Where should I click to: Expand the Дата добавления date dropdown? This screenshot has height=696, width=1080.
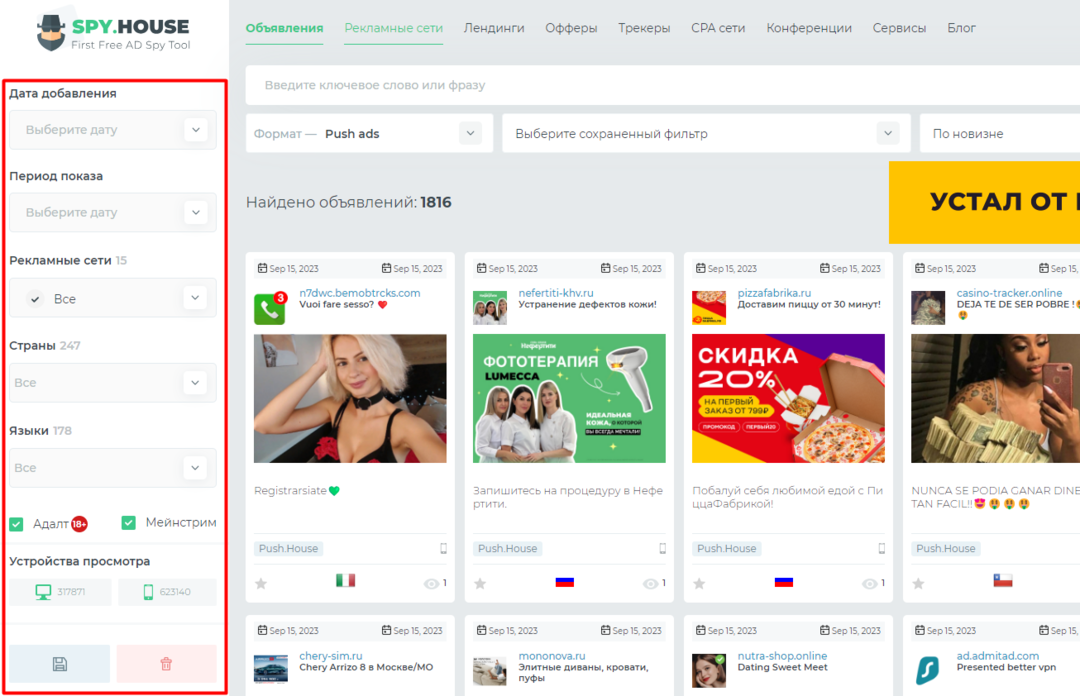(196, 130)
